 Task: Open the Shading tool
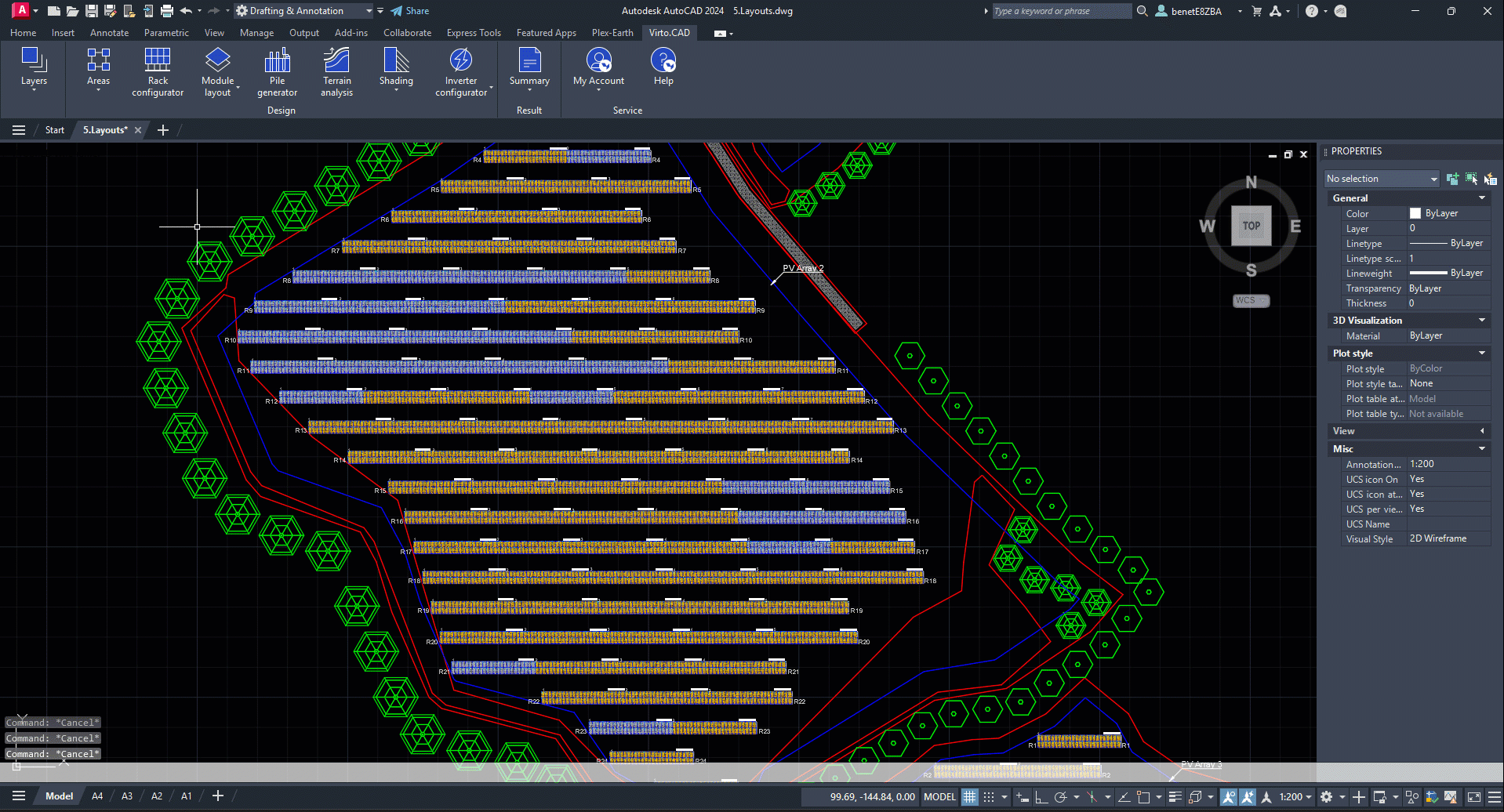(396, 69)
